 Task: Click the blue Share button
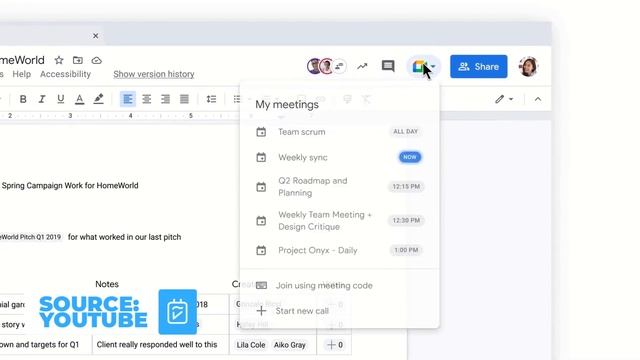click(x=479, y=67)
